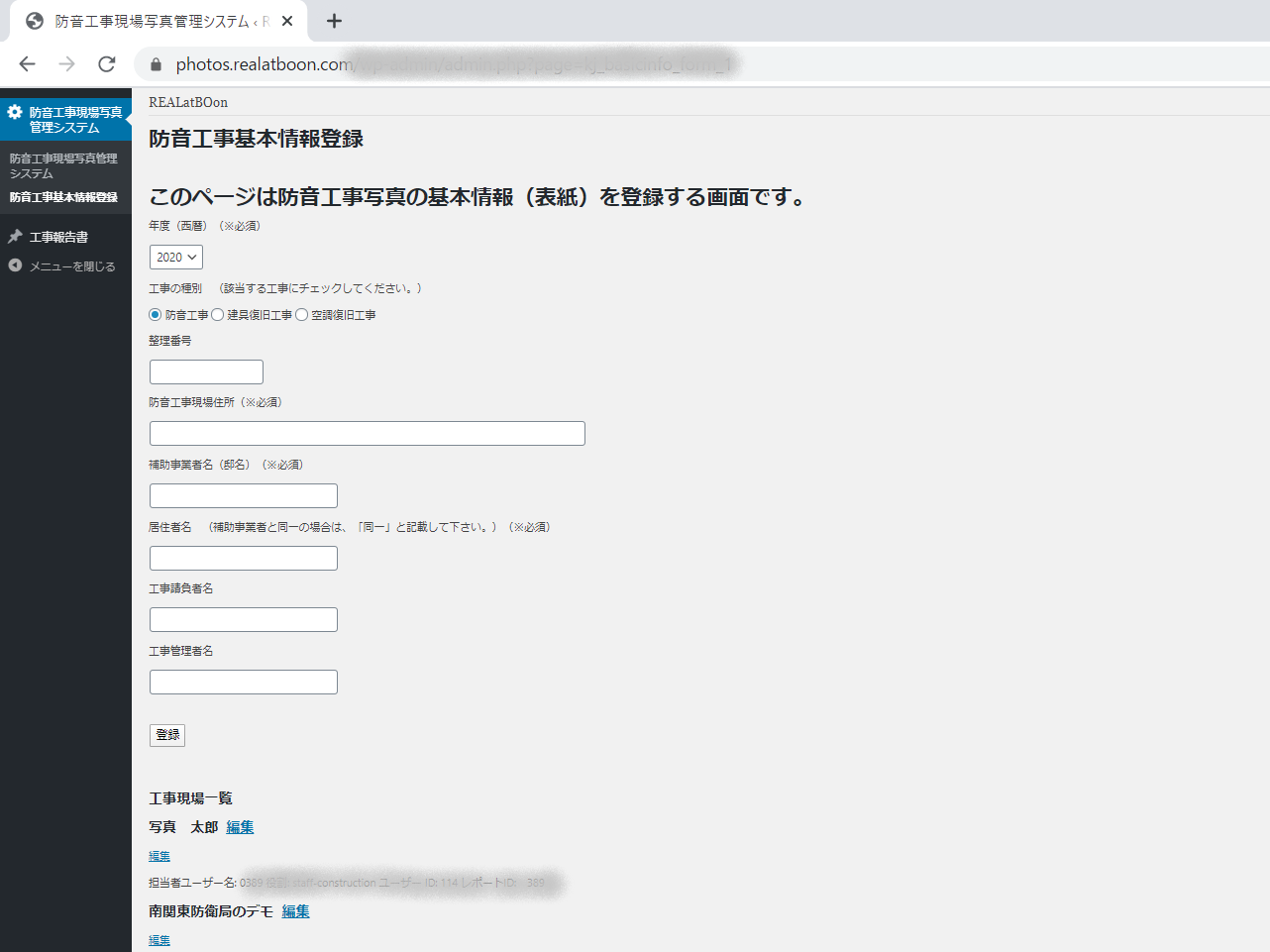Click 編集 link next to 写真 太郎
This screenshot has width=1270, height=952.
240,827
